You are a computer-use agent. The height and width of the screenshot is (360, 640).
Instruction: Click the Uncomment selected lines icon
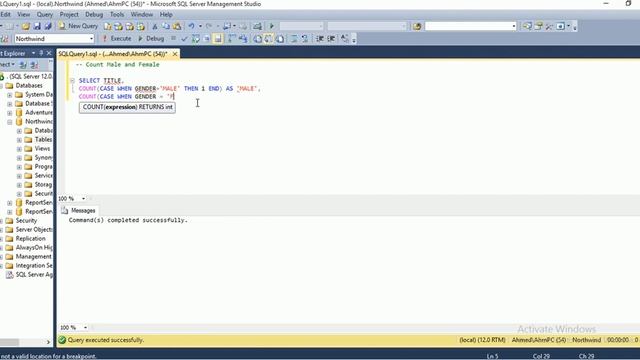tap(305, 39)
